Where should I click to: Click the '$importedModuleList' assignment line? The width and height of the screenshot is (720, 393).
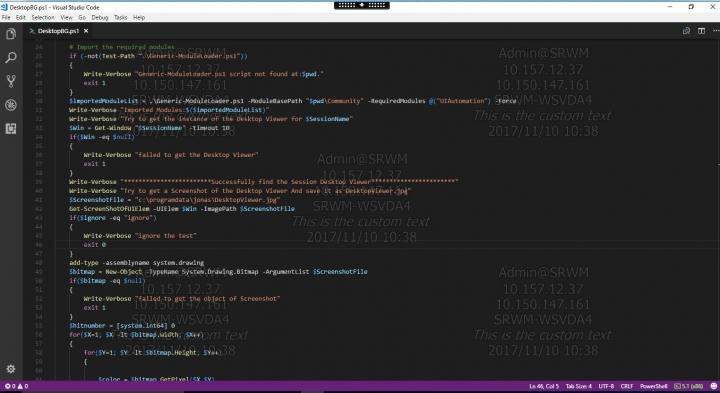point(292,101)
